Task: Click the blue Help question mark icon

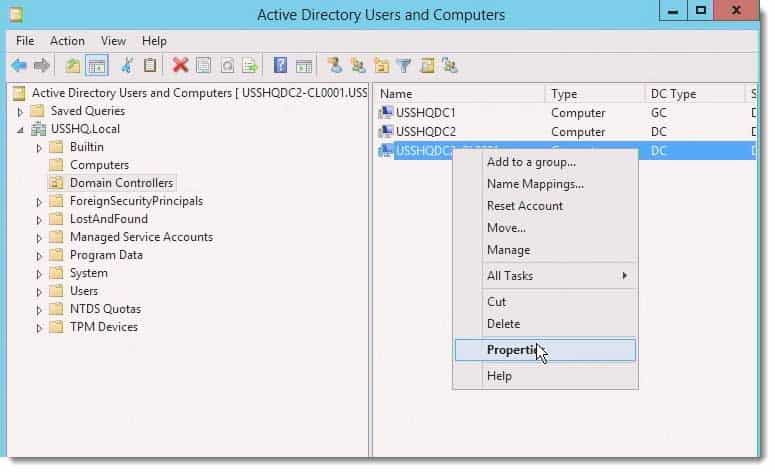Action: pos(280,65)
